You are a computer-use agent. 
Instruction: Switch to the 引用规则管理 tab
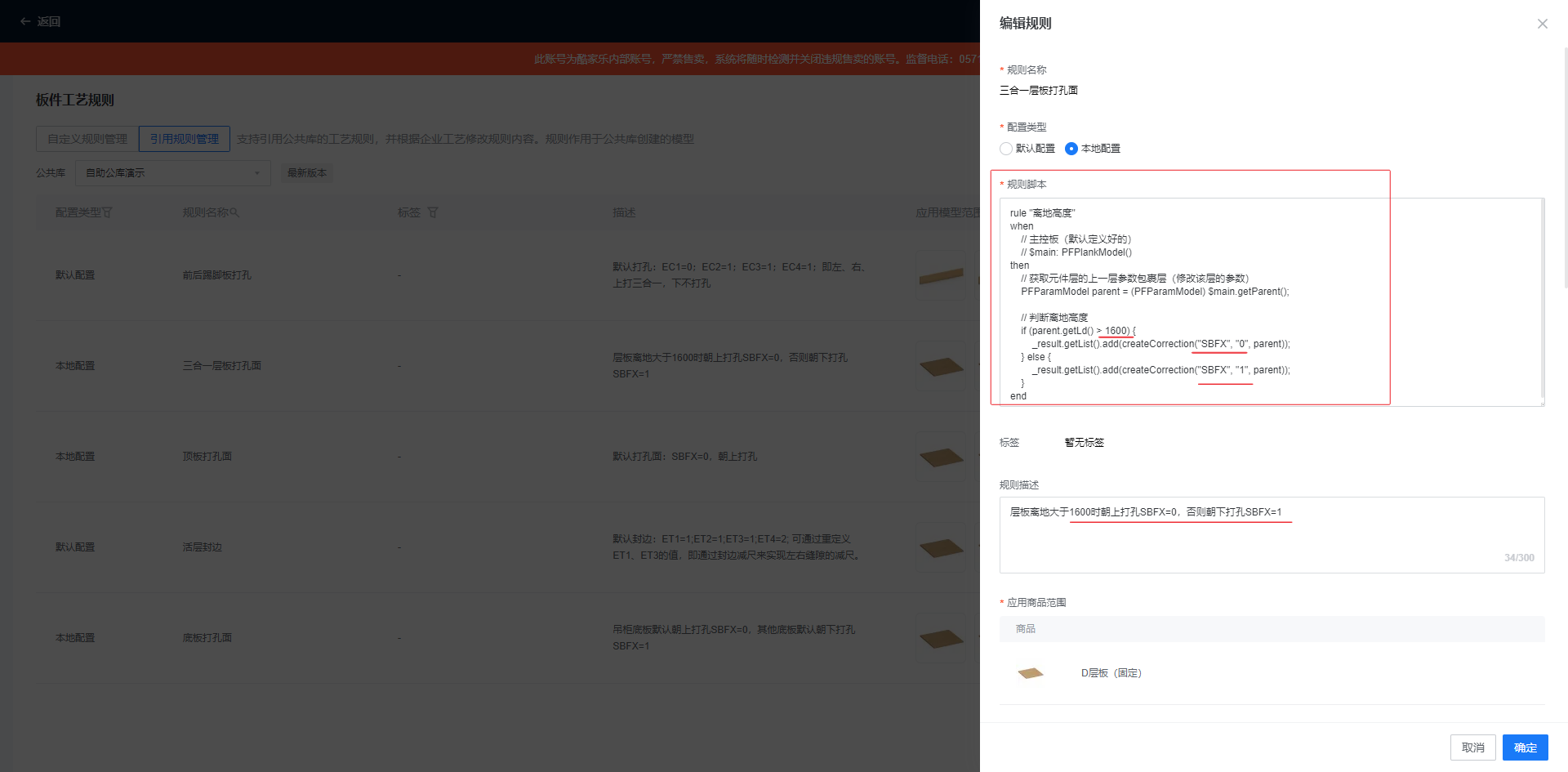tap(185, 139)
